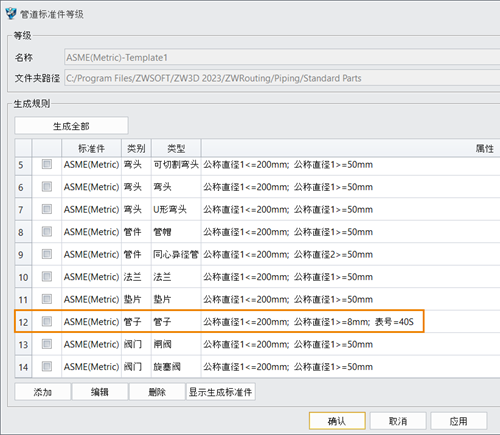Image resolution: width=500 pixels, height=435 pixels.
Task: Click the 显示生成标准件 button
Action: click(x=220, y=392)
